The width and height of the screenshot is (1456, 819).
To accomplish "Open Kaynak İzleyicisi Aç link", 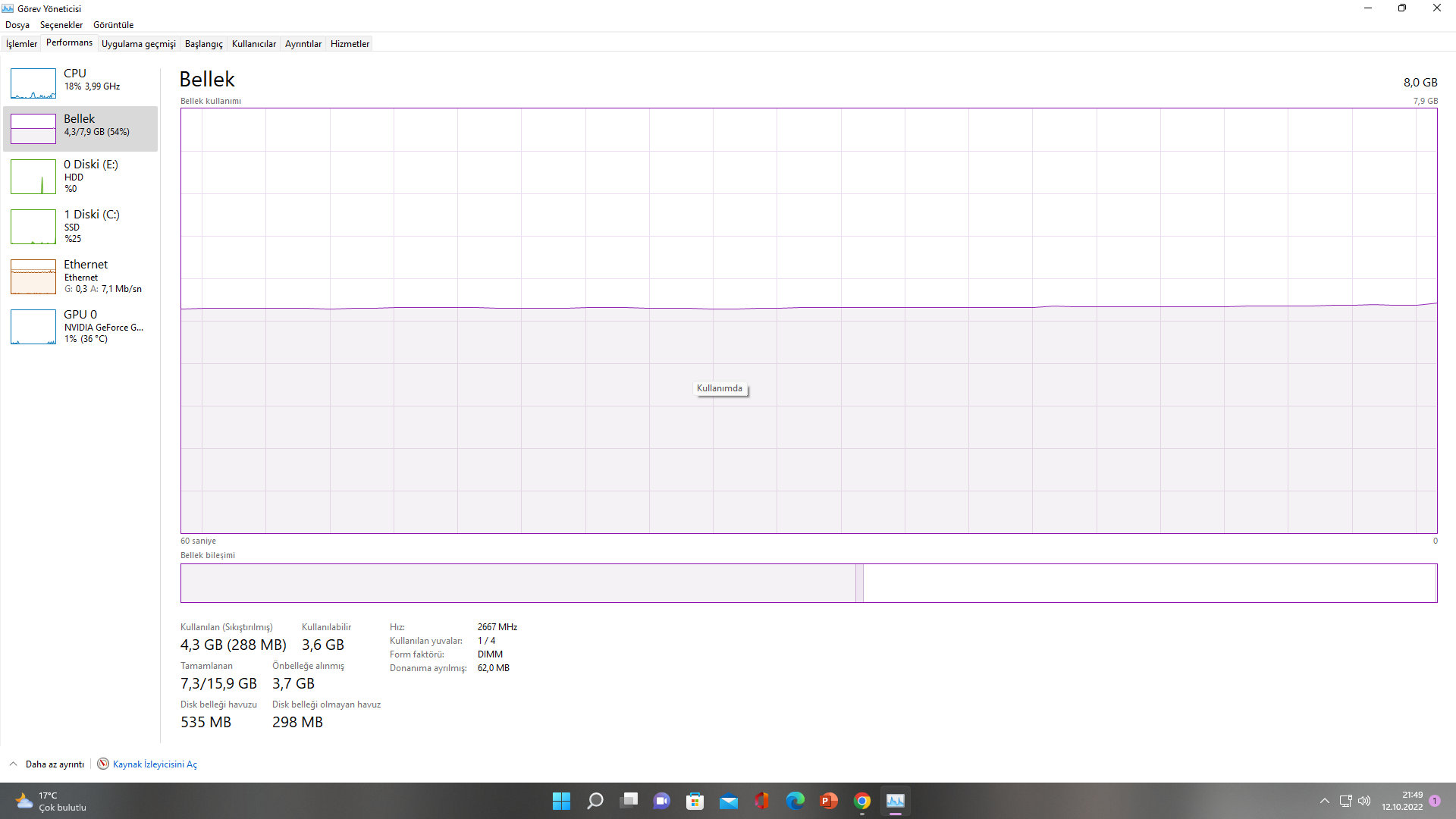I will (x=155, y=764).
